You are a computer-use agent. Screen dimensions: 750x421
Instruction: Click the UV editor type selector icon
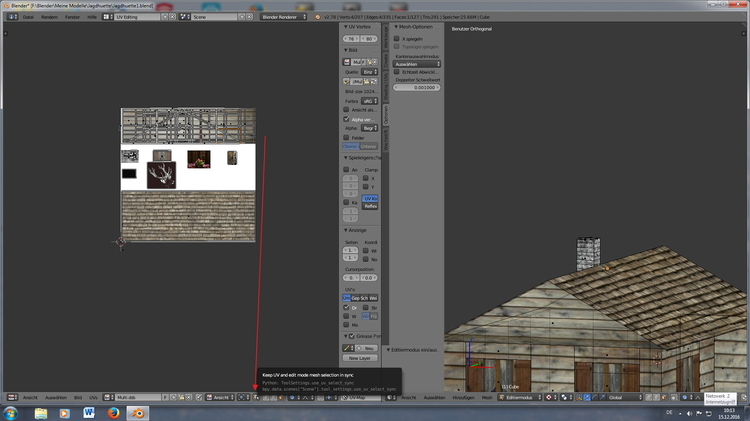[12, 398]
